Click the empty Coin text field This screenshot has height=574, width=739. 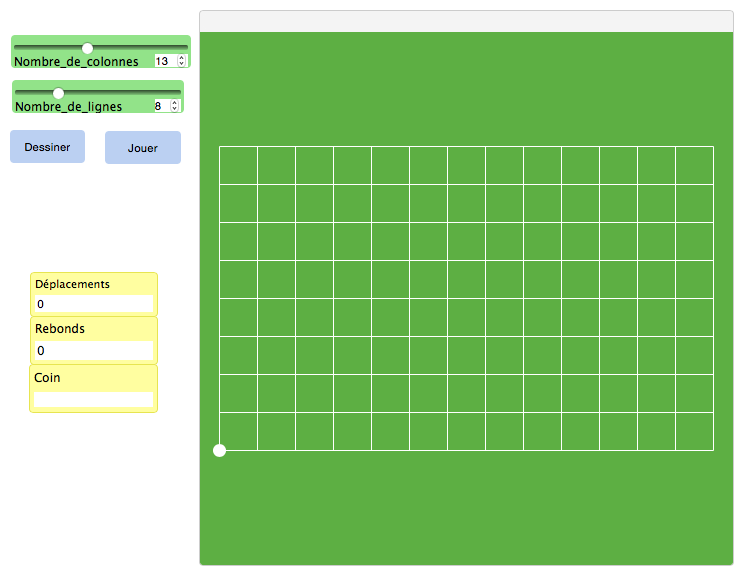93,399
